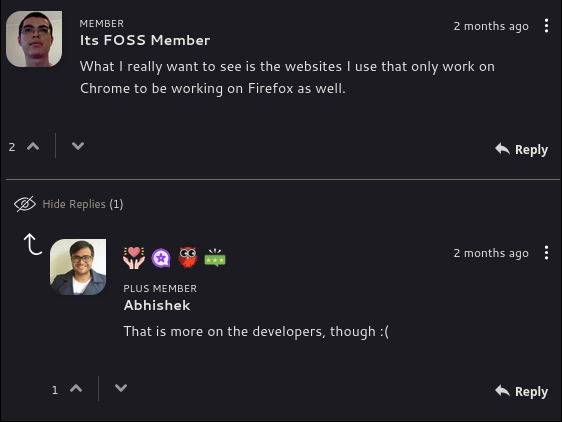This screenshot has width=562, height=422.
Task: Click the red owl badge icon
Action: pos(188,257)
